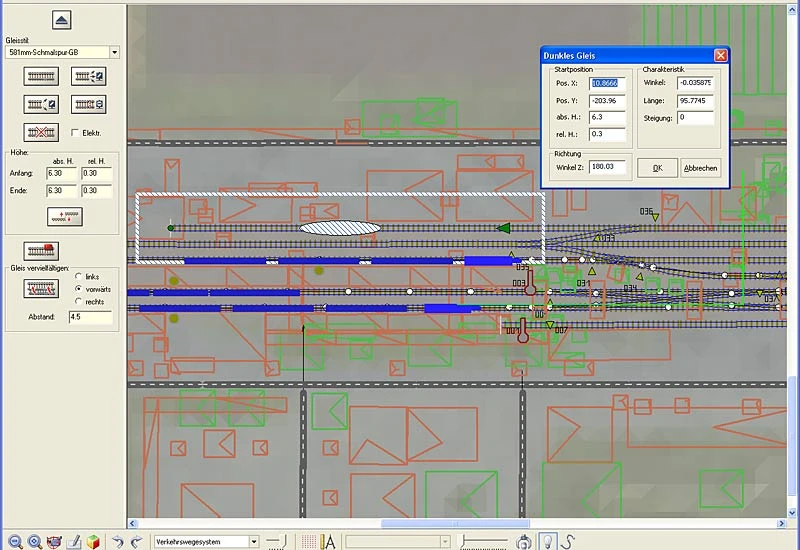This screenshot has height=550, width=800.
Task: Undo the last action
Action: (118, 541)
